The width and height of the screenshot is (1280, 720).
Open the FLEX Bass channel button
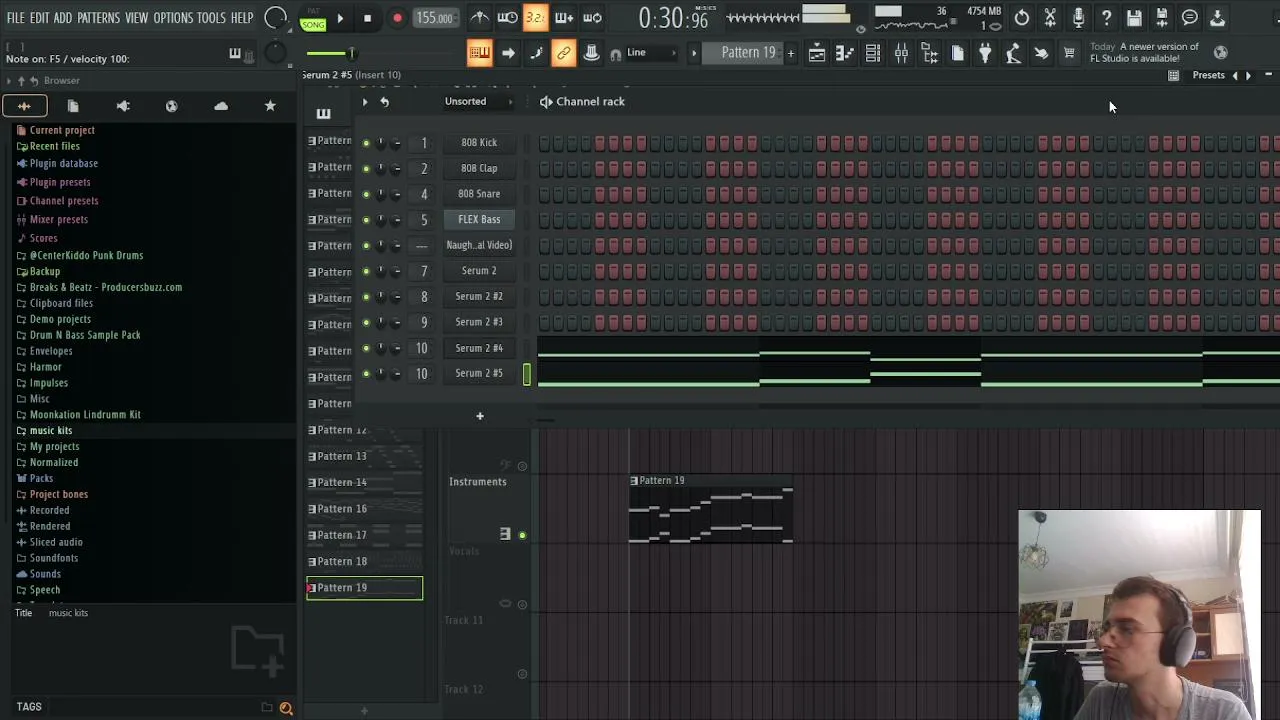coord(479,220)
